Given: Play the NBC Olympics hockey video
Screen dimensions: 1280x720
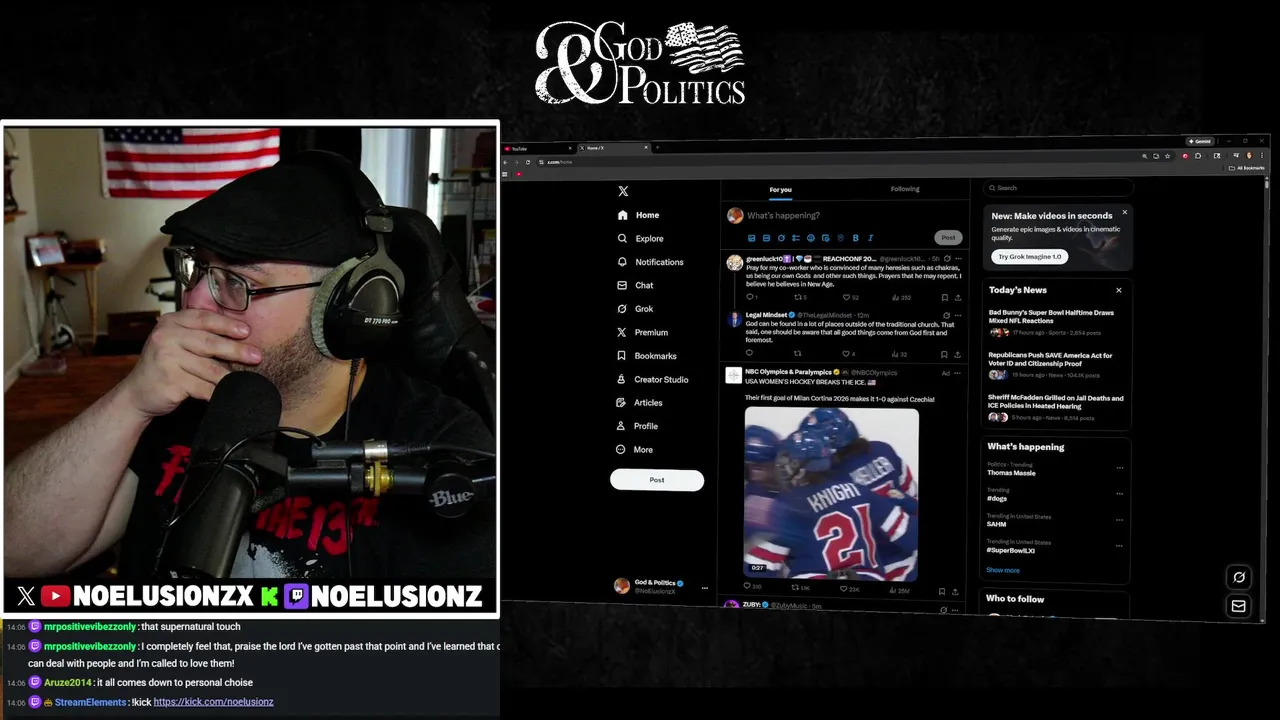Looking at the screenshot, I should pyautogui.click(x=831, y=494).
